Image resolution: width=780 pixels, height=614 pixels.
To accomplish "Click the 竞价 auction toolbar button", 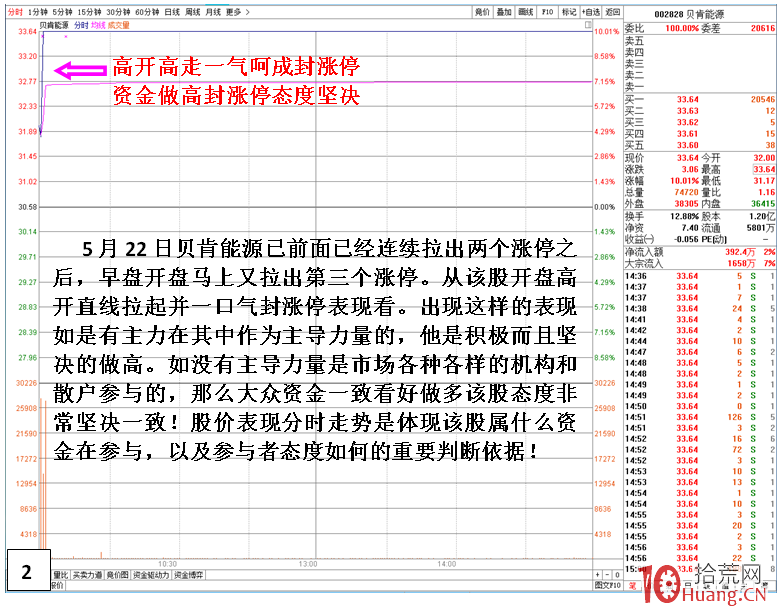I will tap(482, 11).
